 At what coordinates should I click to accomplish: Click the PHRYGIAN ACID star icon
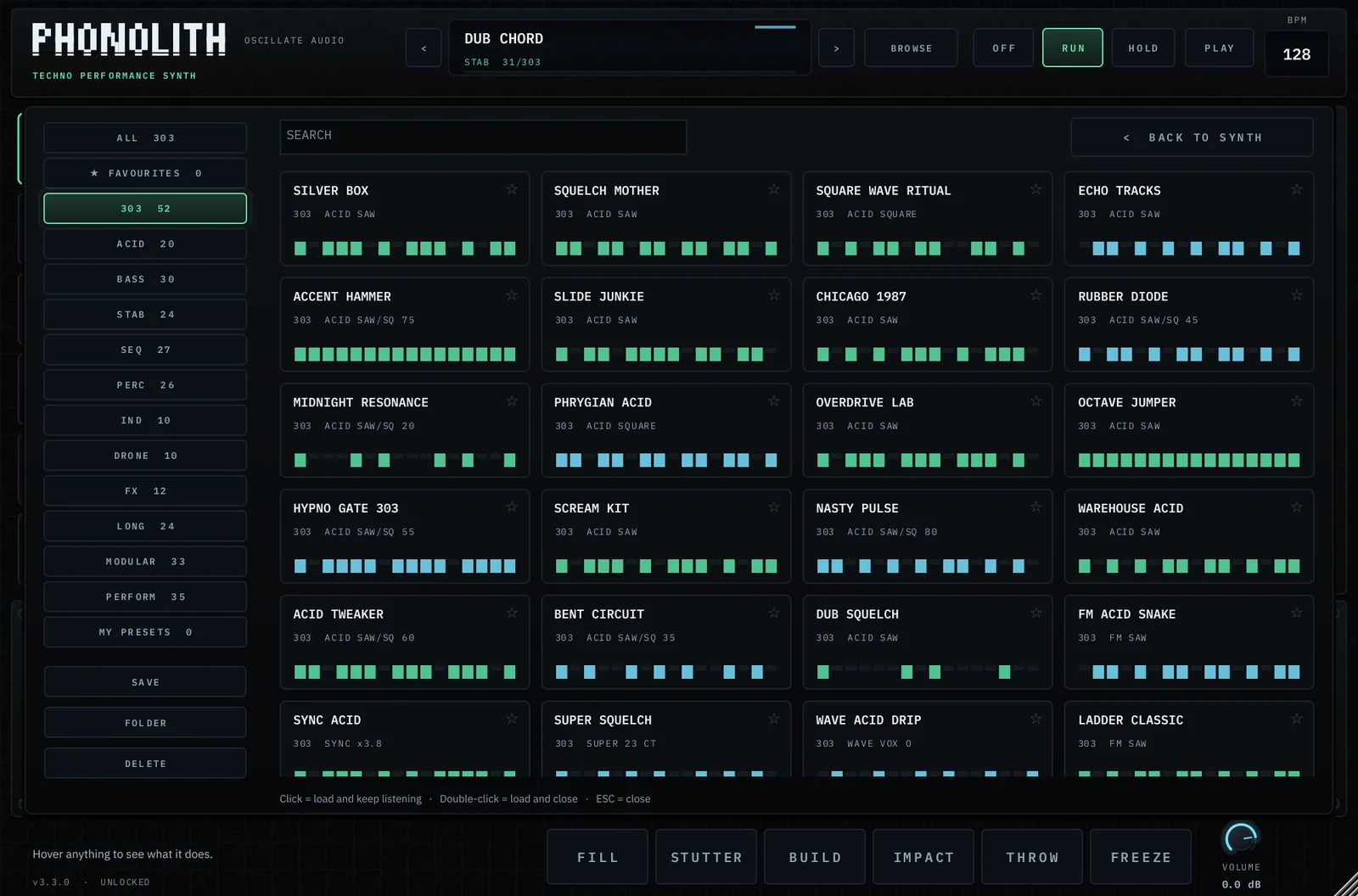774,401
